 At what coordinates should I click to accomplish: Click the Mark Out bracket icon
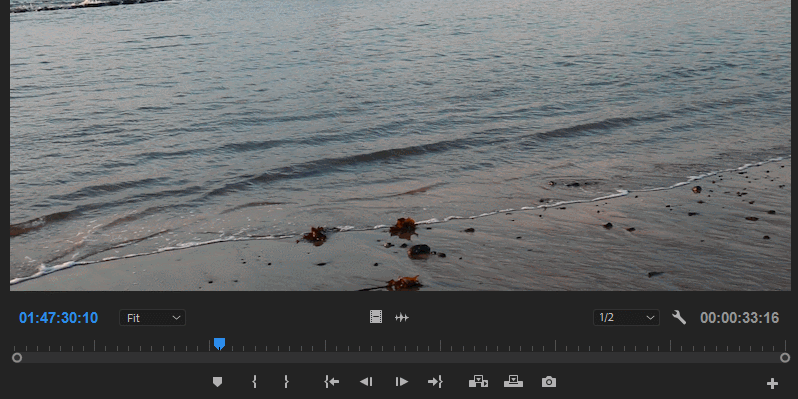pyautogui.click(x=286, y=382)
